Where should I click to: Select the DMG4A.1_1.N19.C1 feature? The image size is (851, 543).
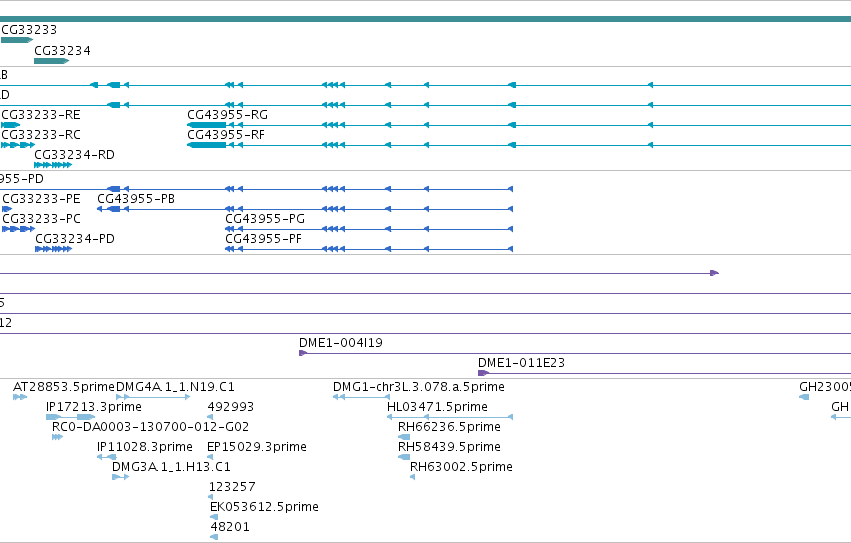153,397
